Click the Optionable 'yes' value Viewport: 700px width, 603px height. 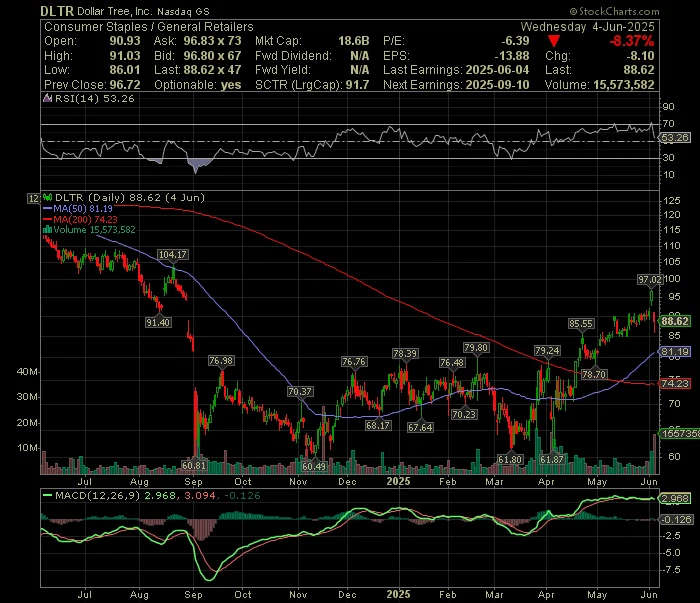pos(231,85)
